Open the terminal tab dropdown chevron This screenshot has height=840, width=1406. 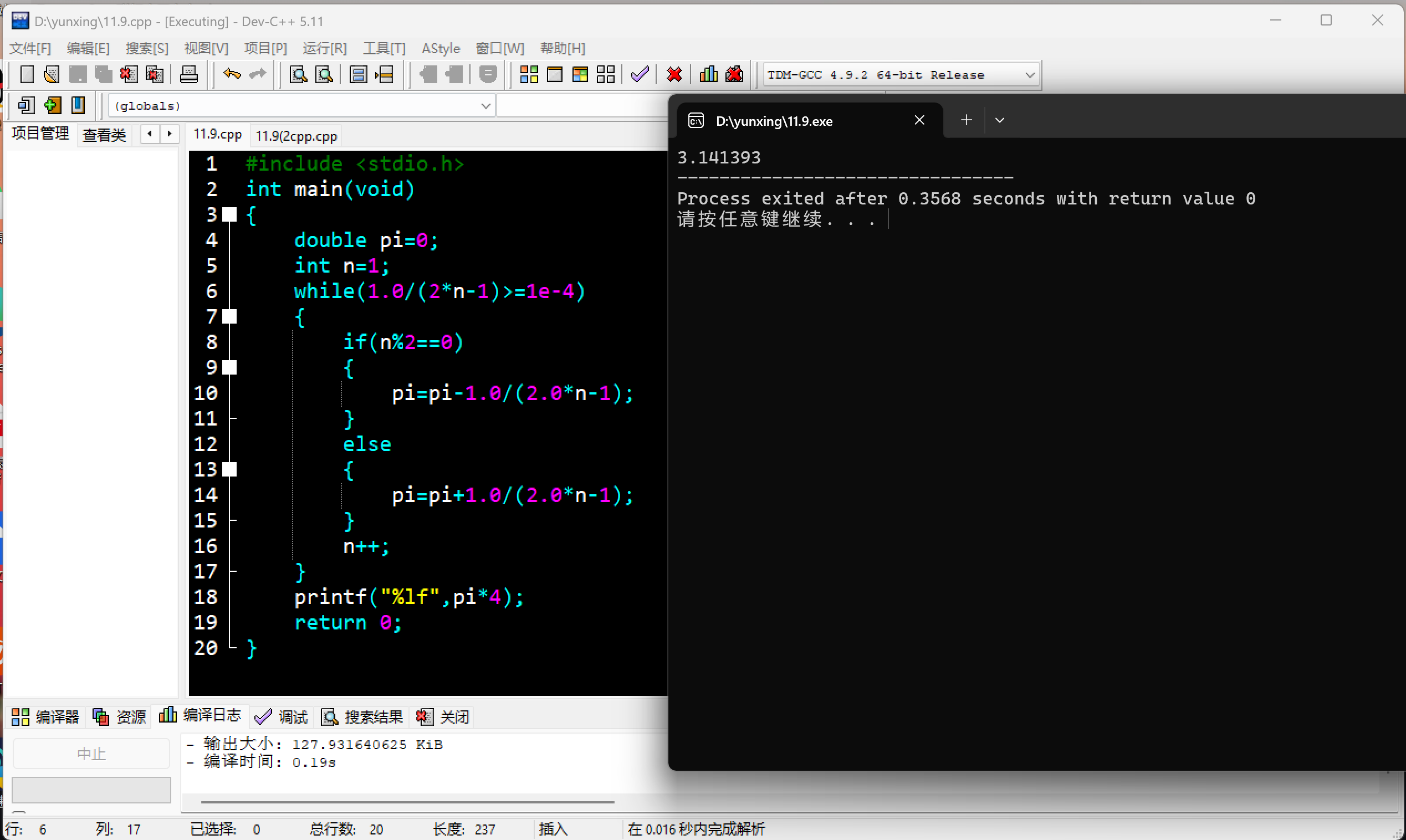pos(1000,120)
